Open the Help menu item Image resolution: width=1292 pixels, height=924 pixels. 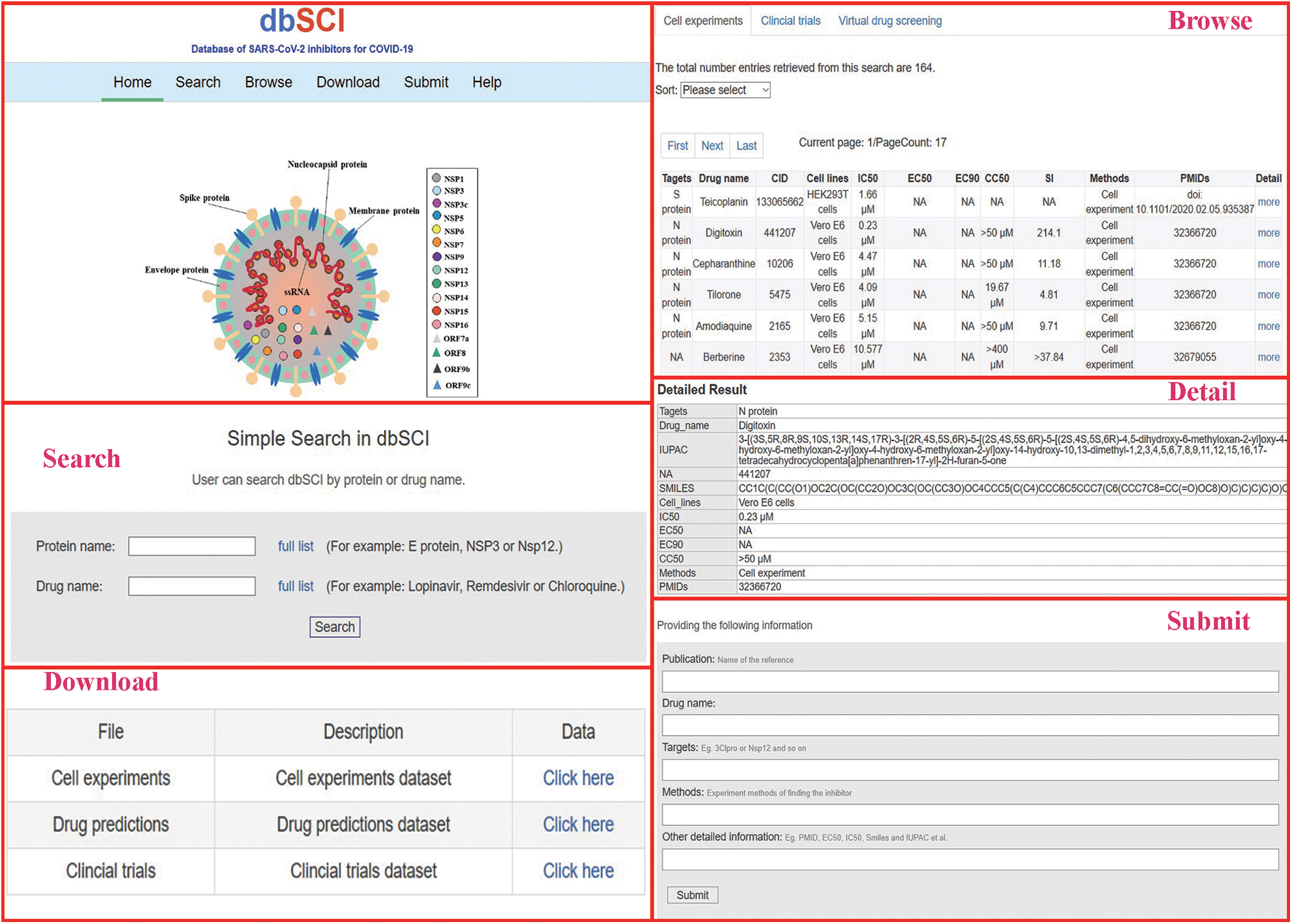tap(486, 82)
